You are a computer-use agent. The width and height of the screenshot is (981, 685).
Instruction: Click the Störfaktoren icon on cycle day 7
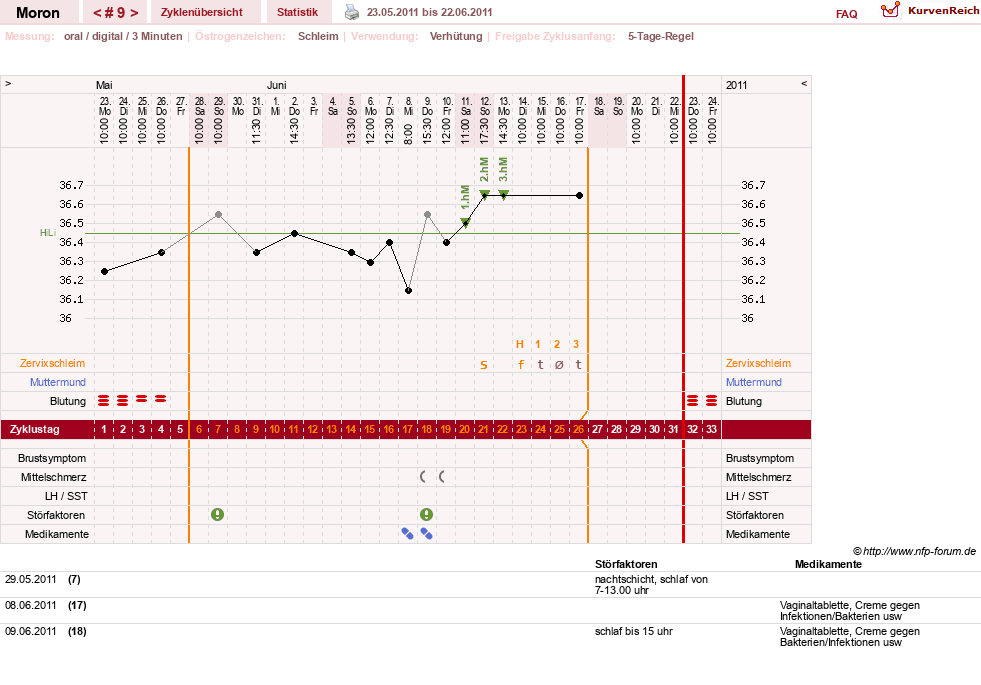(217, 514)
